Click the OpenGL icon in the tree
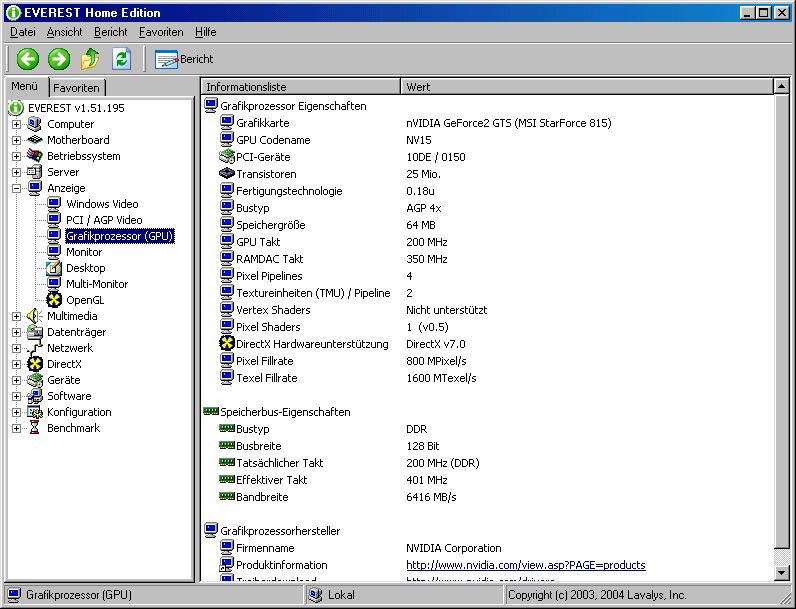The image size is (796, 609). point(54,300)
